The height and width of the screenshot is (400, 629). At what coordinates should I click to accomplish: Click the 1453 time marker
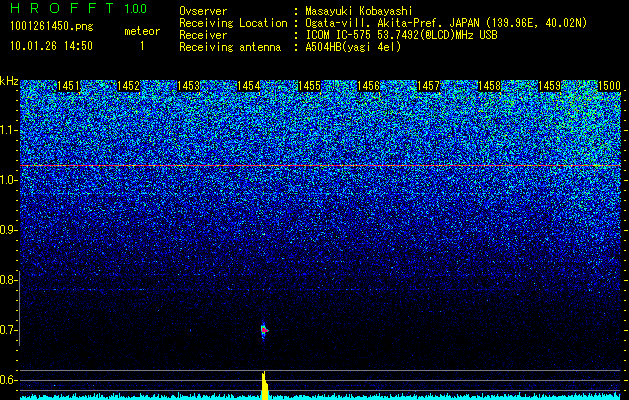tap(189, 86)
